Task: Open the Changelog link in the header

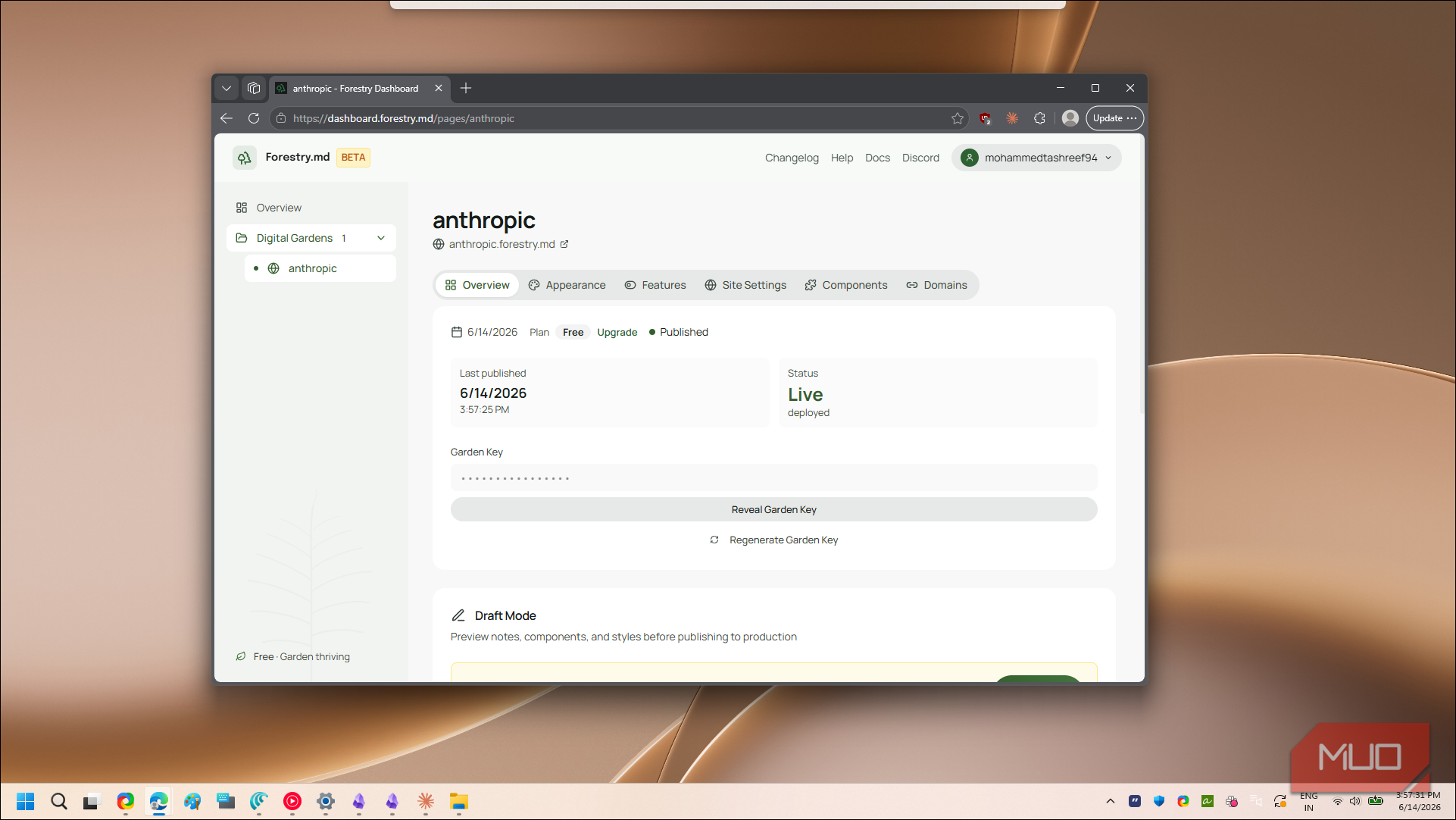Action: coord(792,158)
